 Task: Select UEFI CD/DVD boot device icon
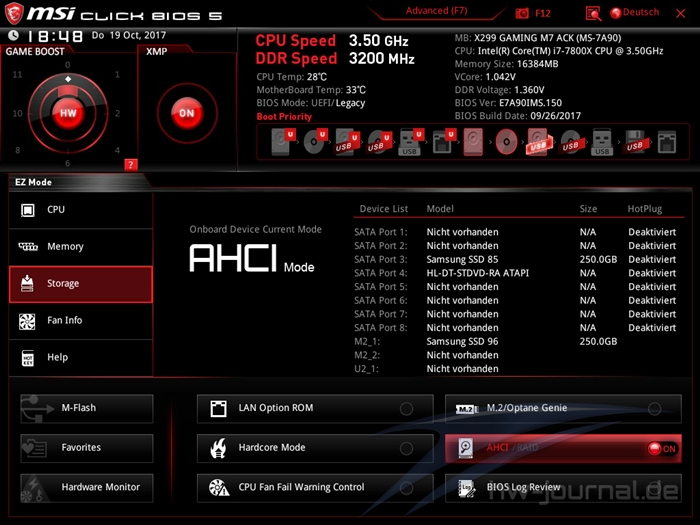(315, 142)
